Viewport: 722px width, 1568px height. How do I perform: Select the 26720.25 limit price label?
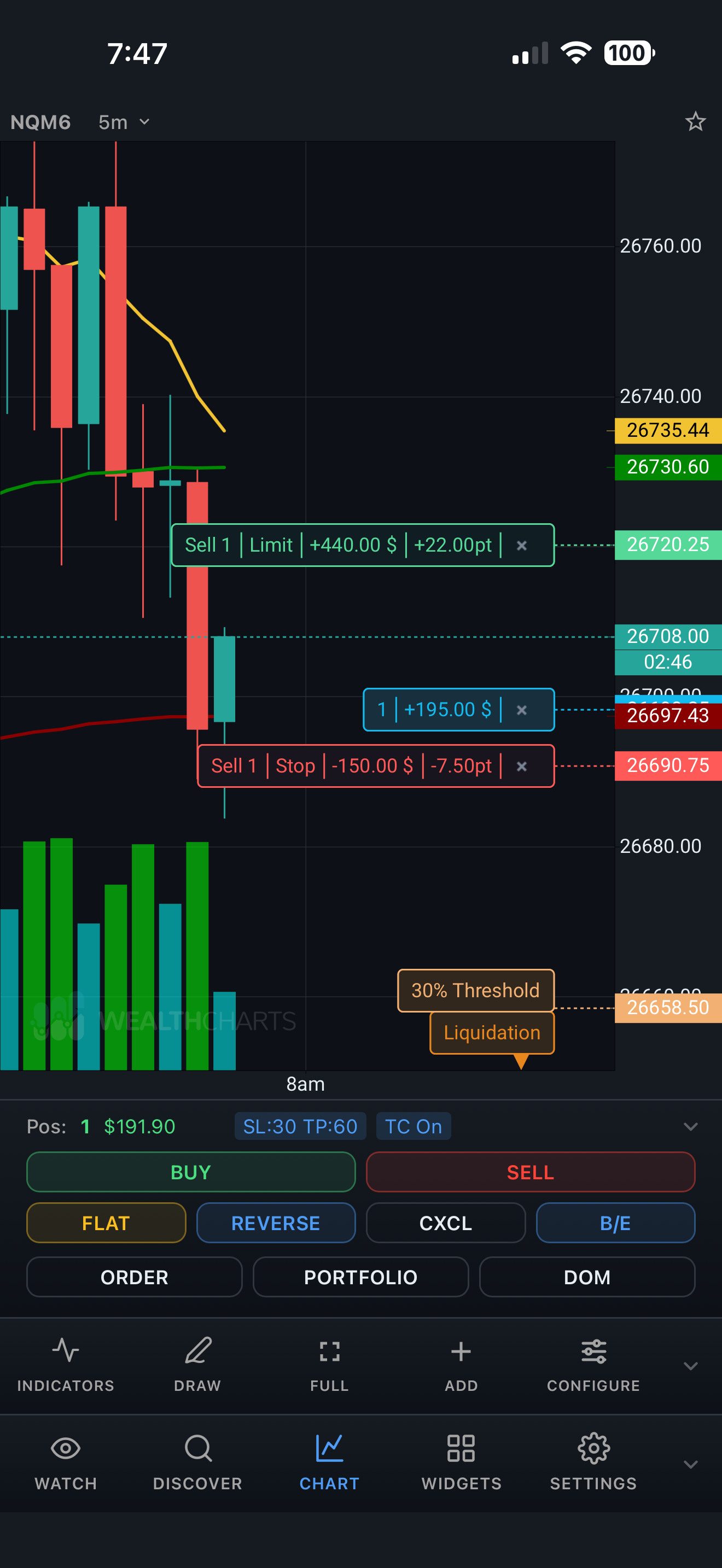click(667, 545)
